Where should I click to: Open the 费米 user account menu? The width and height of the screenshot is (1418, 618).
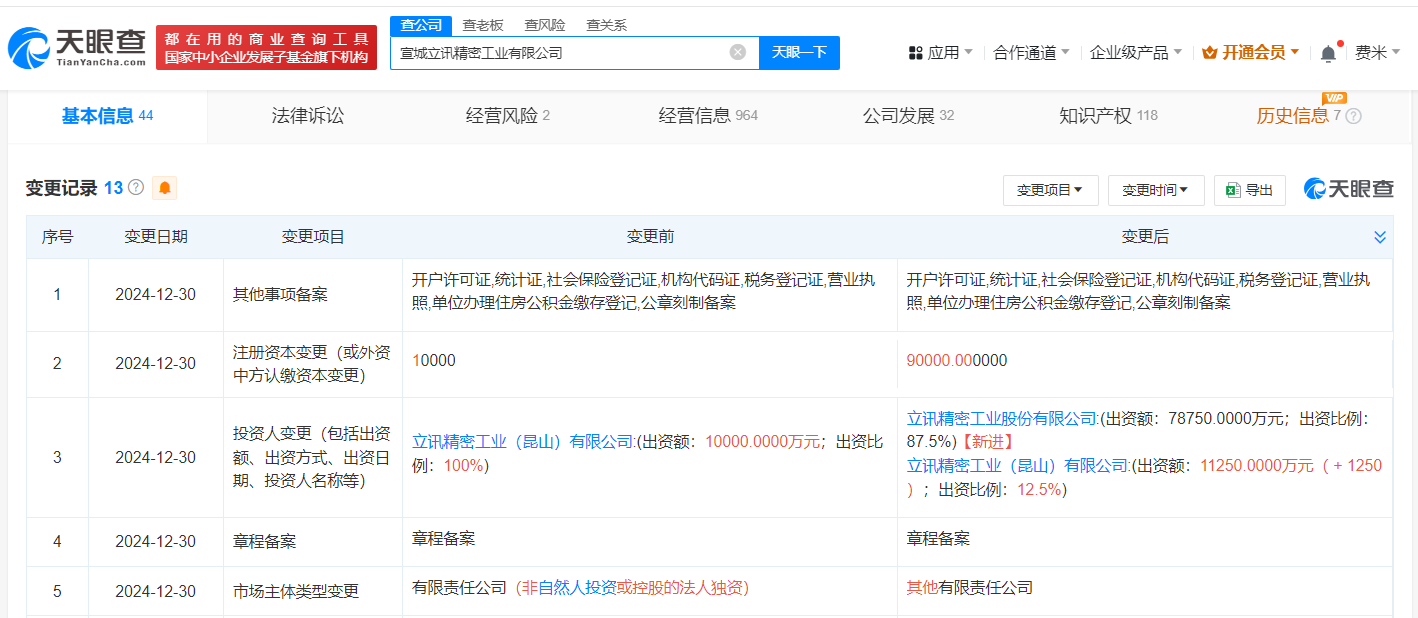point(1377,53)
